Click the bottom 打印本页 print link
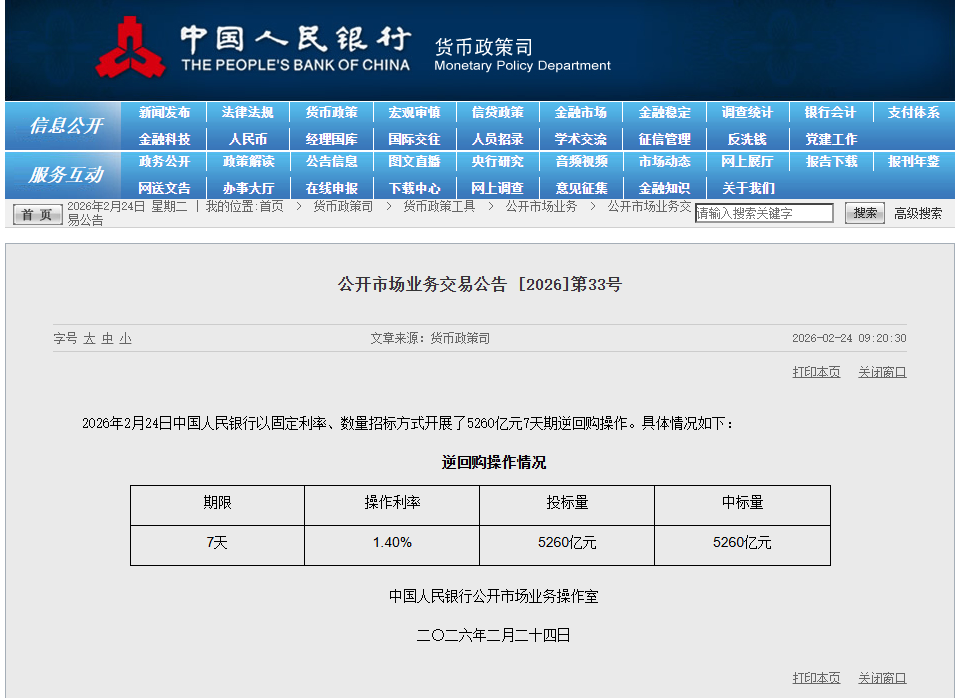Viewport: 963px width, 698px height. 816,678
